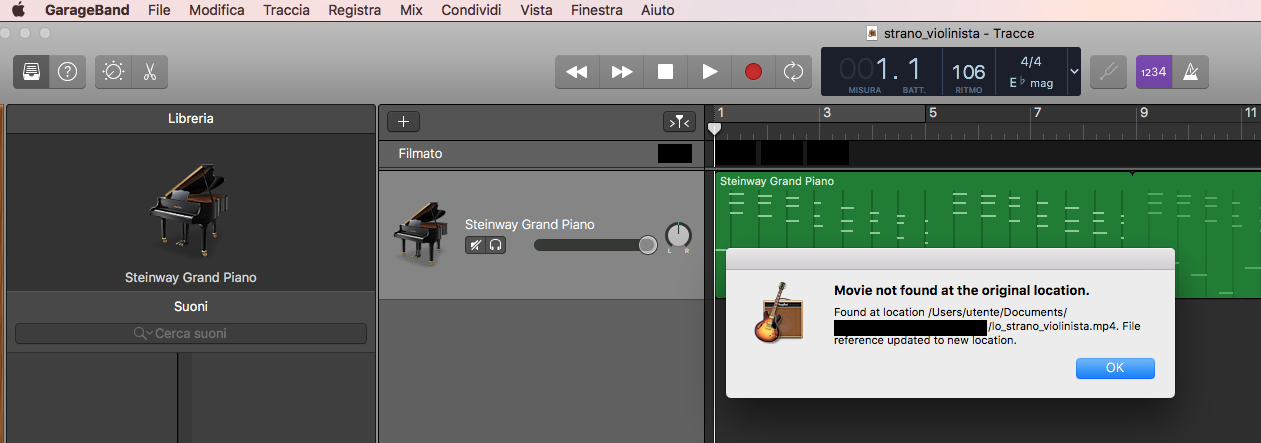The width and height of the screenshot is (1261, 443).
Task: Open the Registra menu
Action: [x=354, y=10]
